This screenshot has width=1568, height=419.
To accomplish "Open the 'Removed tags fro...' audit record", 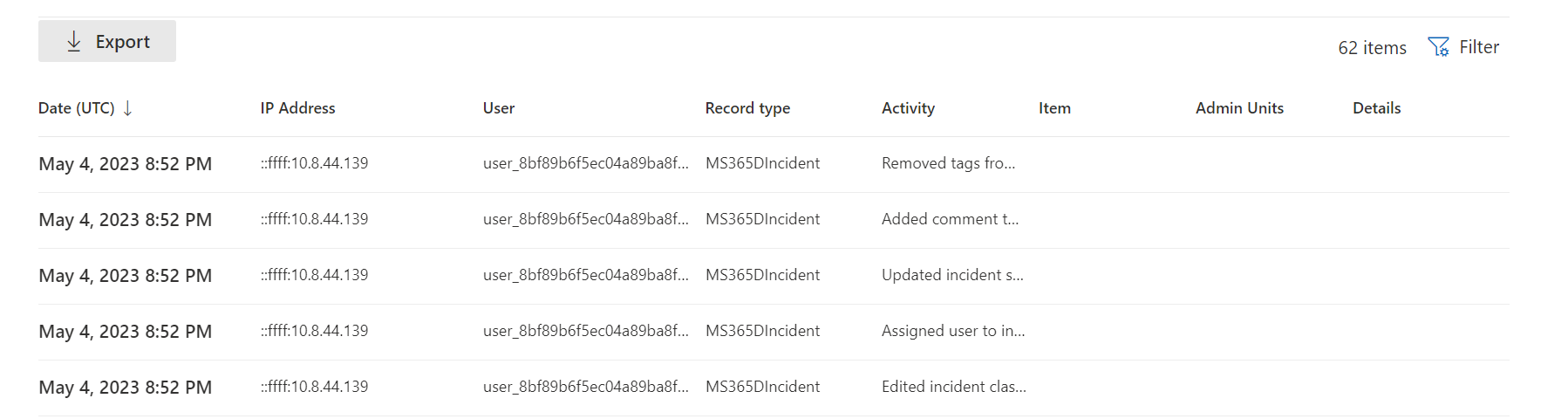I will coord(948,163).
